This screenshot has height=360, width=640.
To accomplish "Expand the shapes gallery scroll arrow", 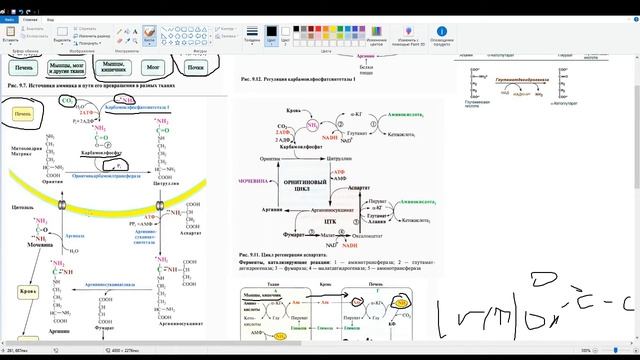I will (211, 42).
